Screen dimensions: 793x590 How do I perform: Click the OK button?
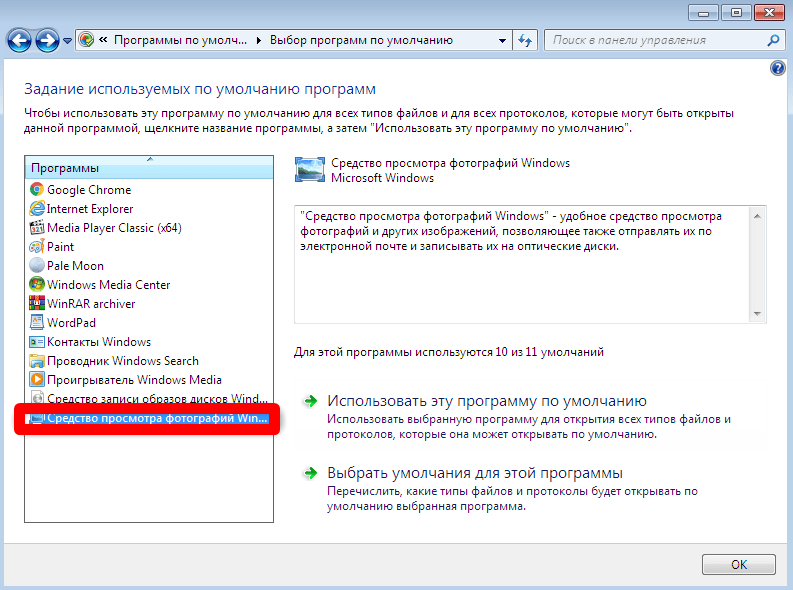pos(739,564)
